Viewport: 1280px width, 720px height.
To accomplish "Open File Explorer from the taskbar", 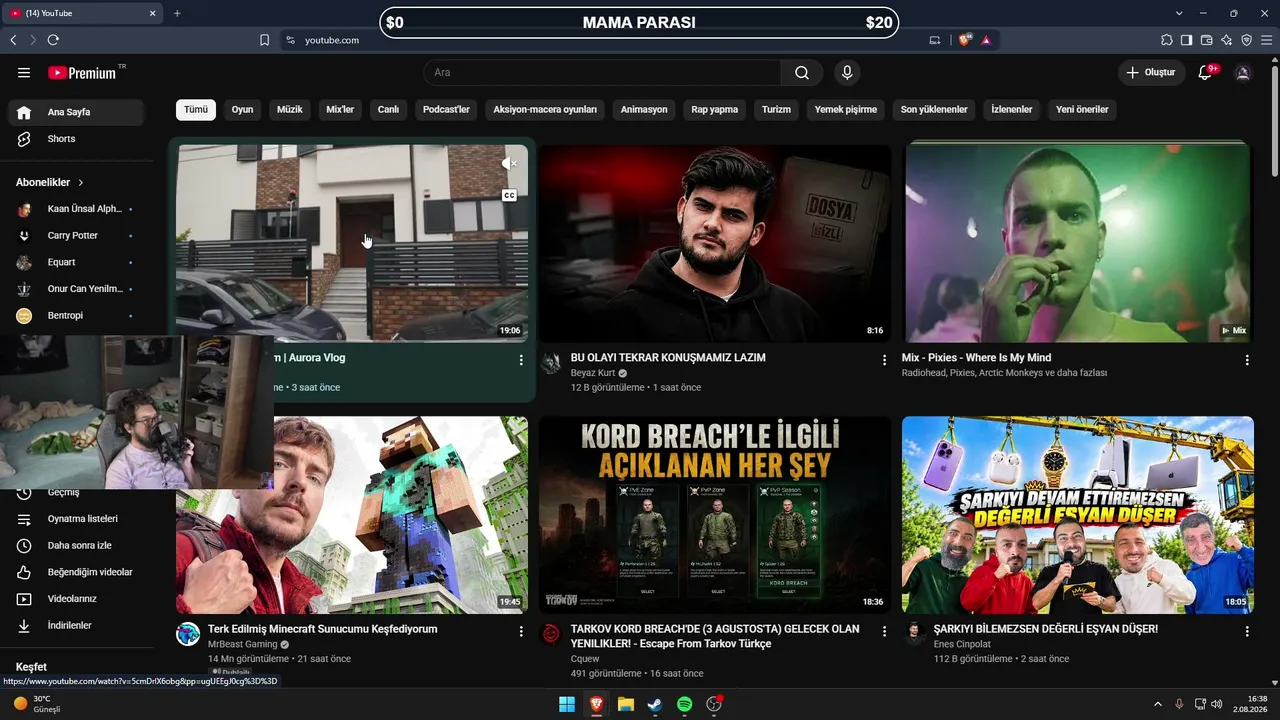I will pyautogui.click(x=626, y=704).
